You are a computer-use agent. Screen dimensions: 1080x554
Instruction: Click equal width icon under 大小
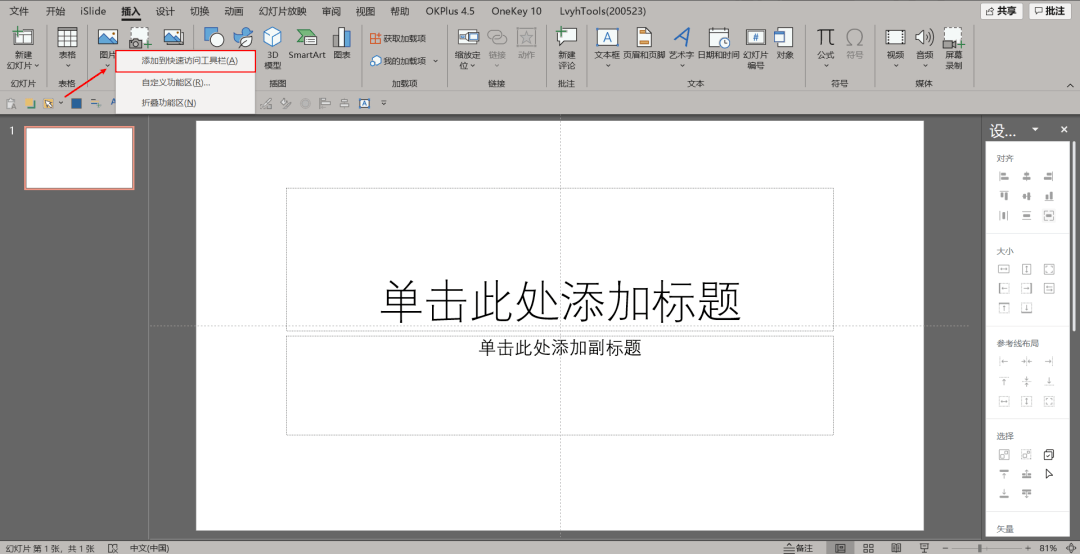1004,269
